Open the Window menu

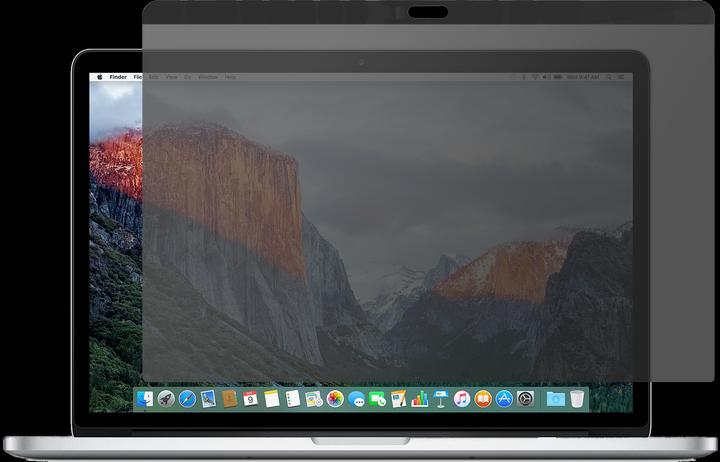[208, 77]
